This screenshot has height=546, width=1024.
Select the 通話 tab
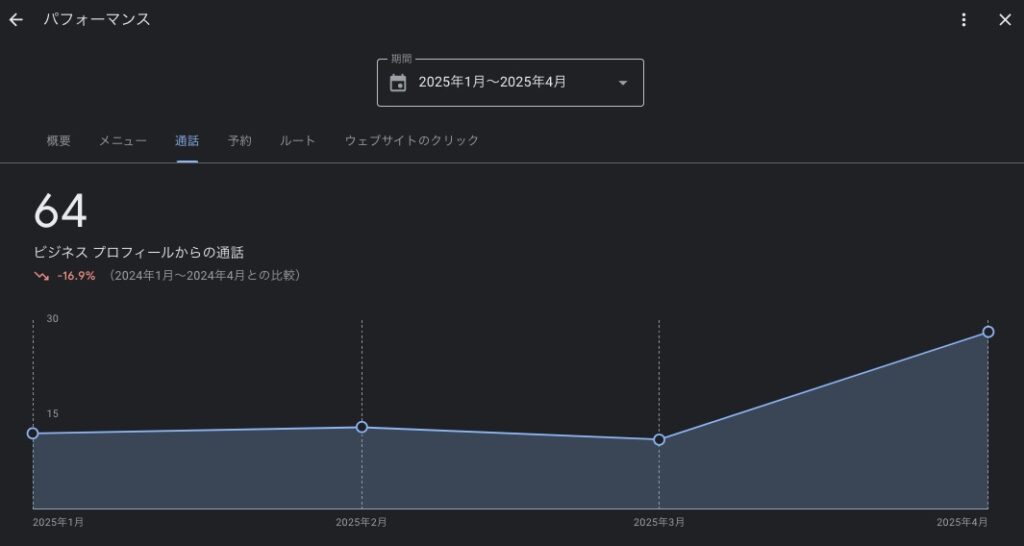click(x=187, y=141)
